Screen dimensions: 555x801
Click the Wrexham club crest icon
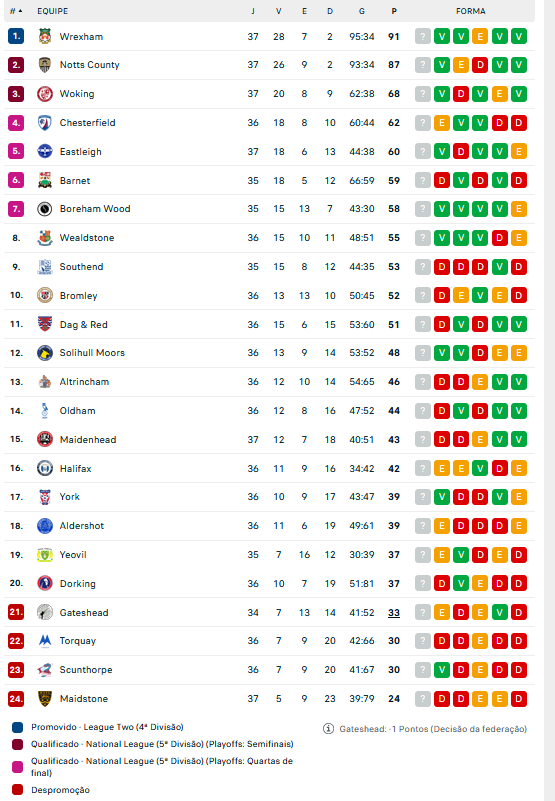point(45,36)
